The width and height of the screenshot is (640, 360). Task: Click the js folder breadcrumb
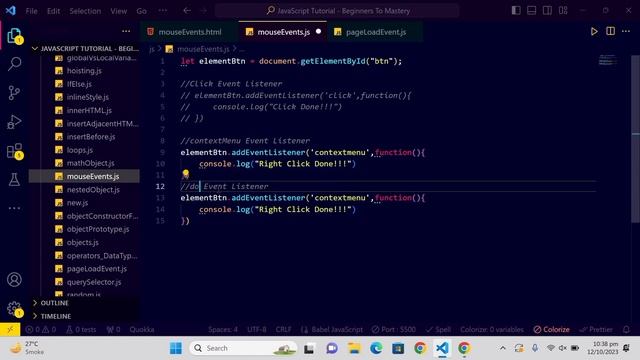coord(152,49)
